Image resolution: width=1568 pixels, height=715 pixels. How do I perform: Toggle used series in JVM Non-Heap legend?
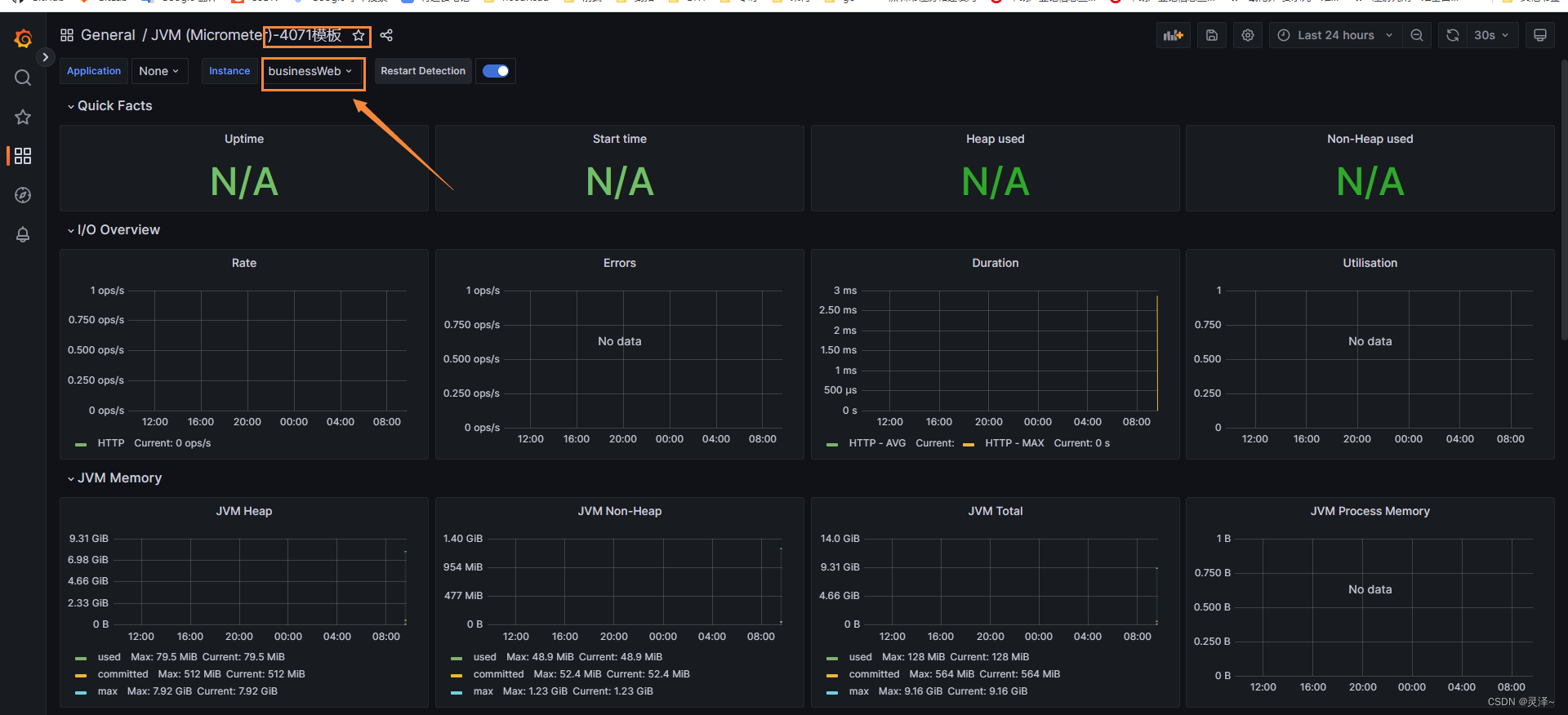485,657
